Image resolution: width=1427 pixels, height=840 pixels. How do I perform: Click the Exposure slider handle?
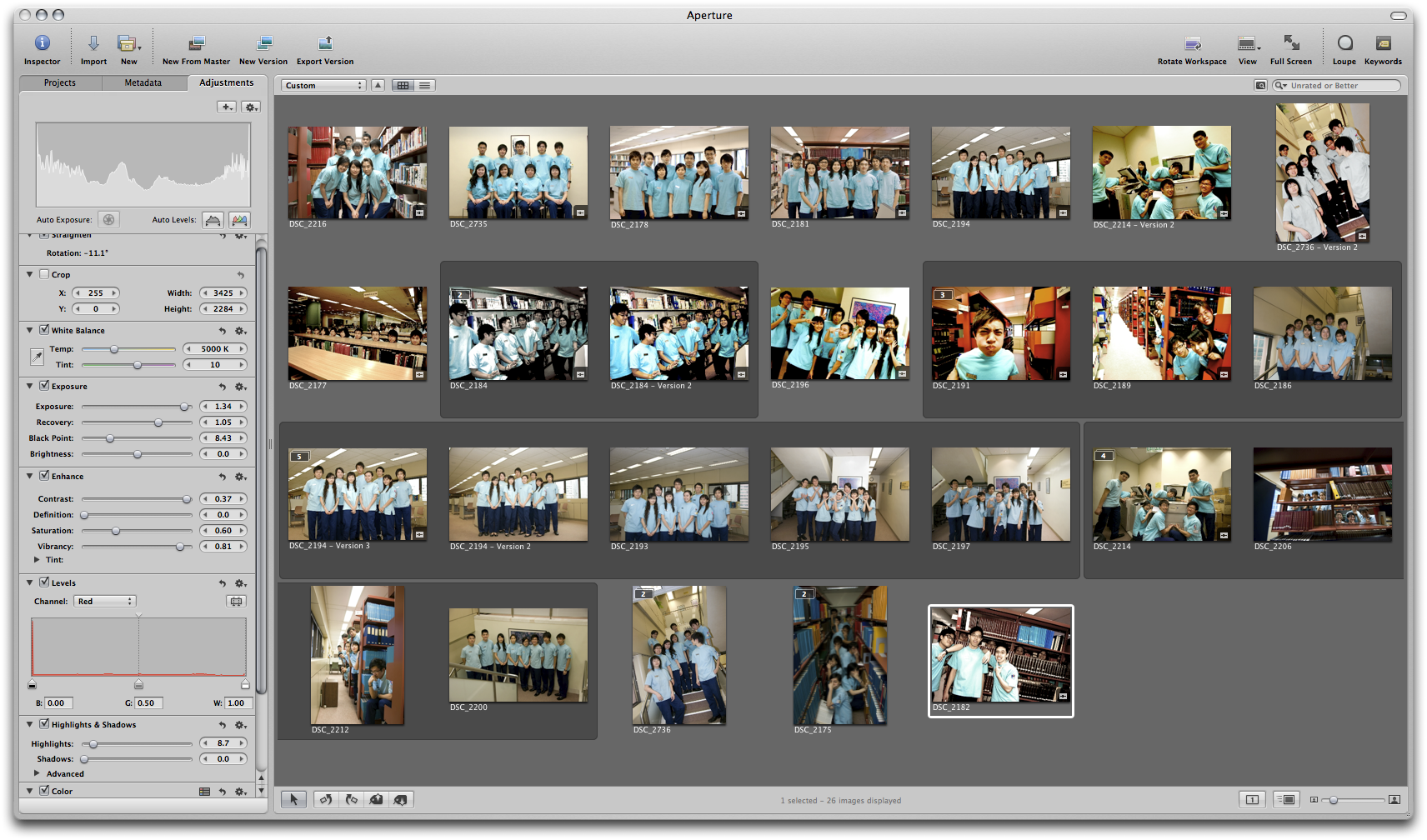coord(184,407)
